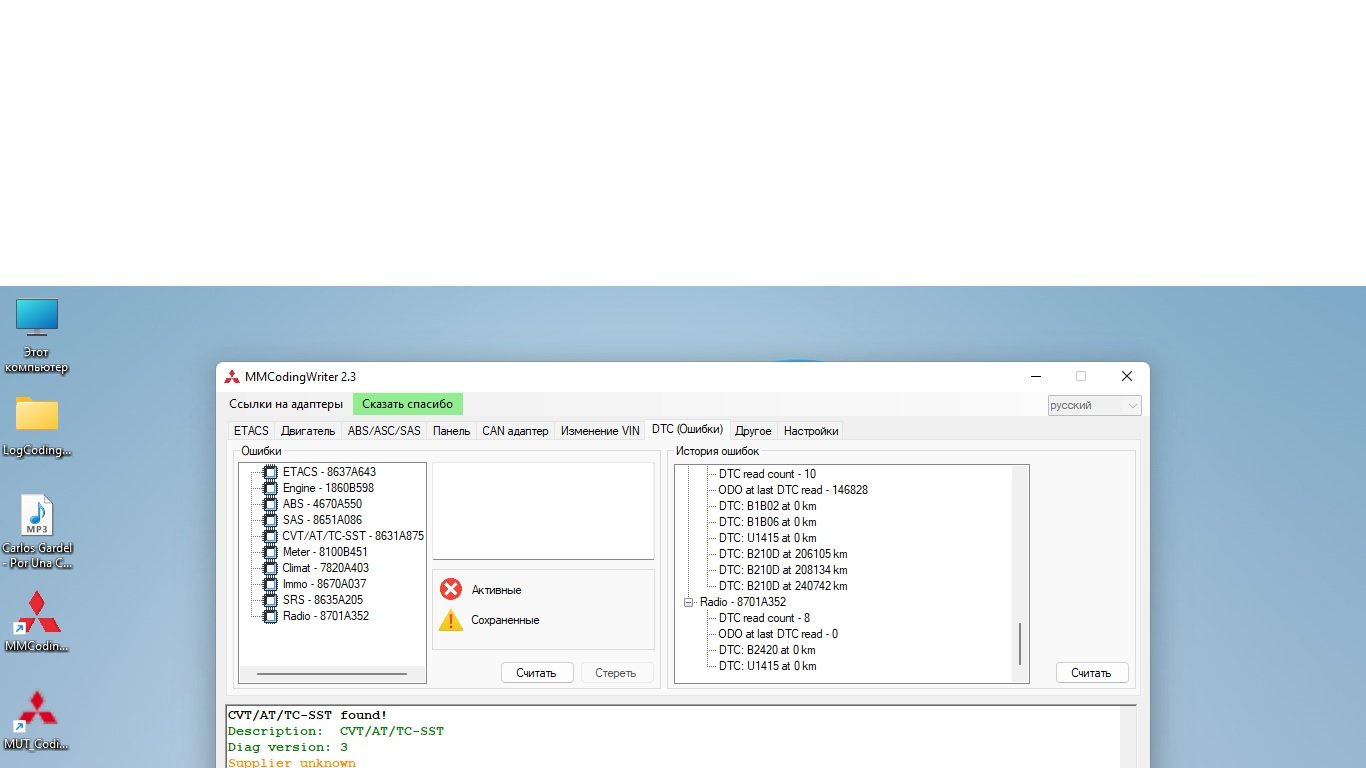Select 'DTC: B210D at 240742 km' row
This screenshot has width=1366, height=768.
coord(783,586)
